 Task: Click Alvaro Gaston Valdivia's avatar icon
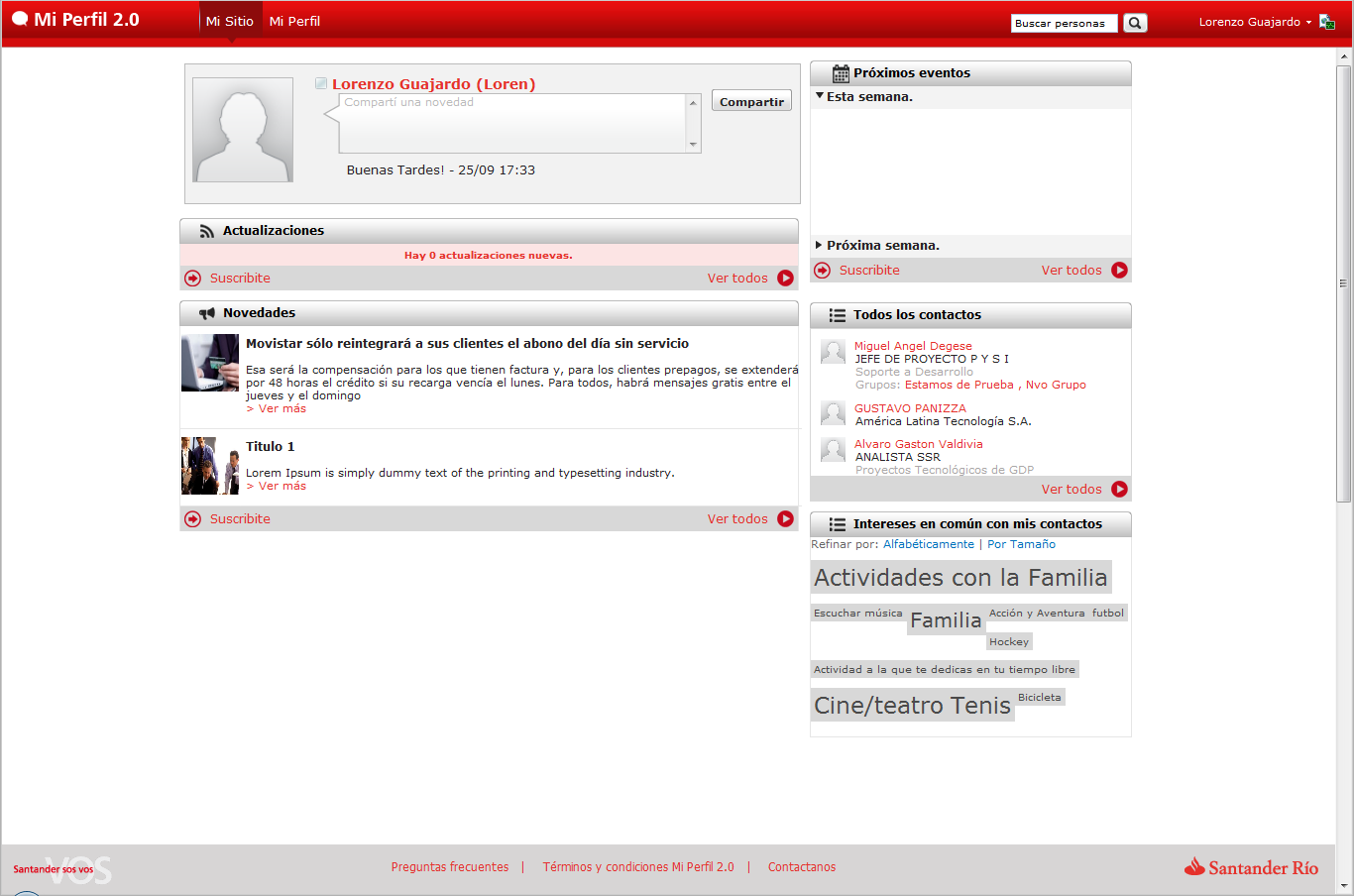(x=834, y=450)
